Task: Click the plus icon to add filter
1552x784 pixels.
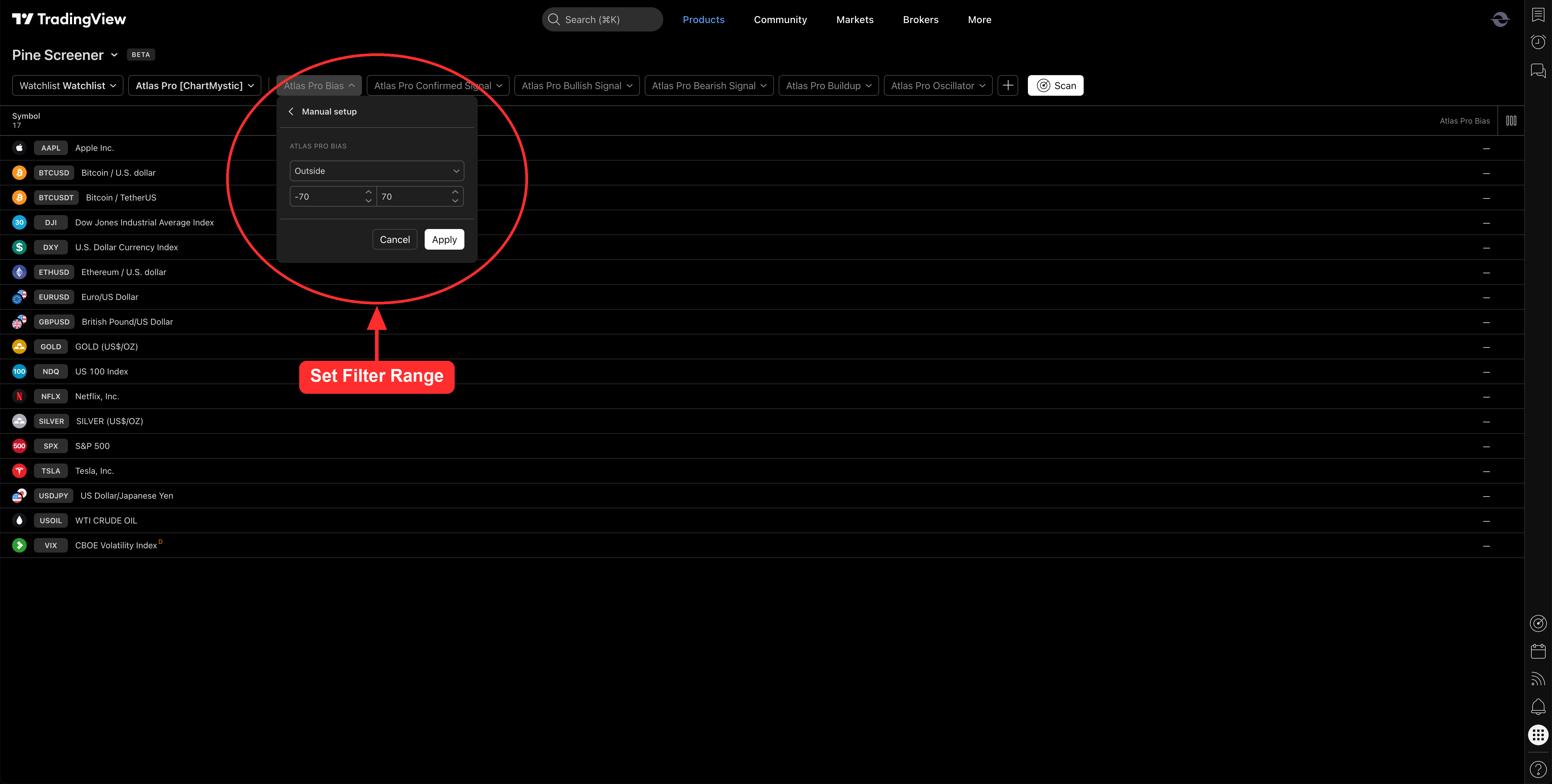Action: [1008, 85]
